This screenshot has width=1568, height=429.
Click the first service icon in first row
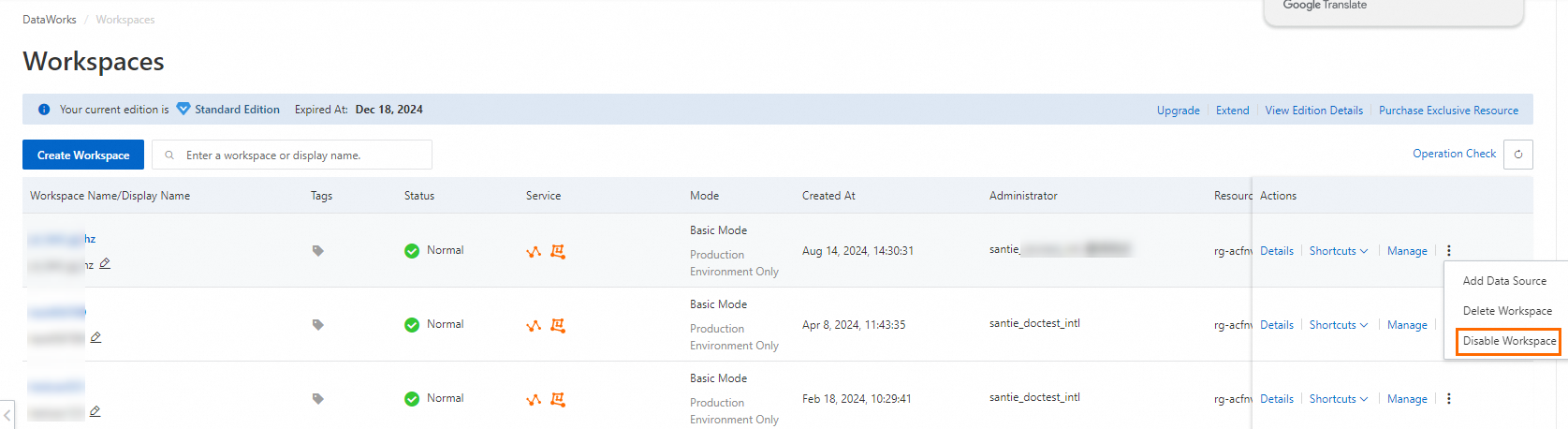tap(534, 252)
